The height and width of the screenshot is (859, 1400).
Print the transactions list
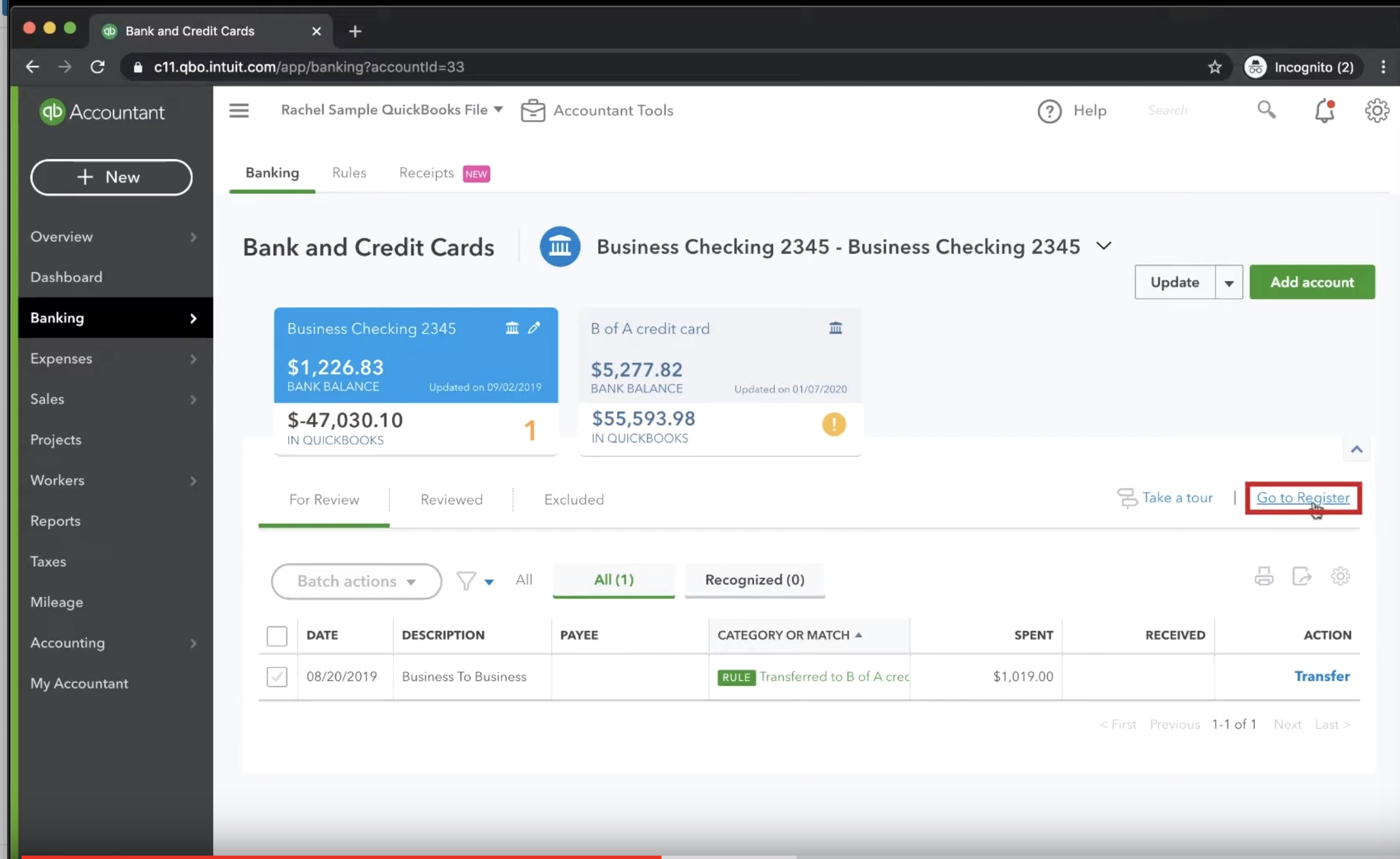tap(1264, 576)
